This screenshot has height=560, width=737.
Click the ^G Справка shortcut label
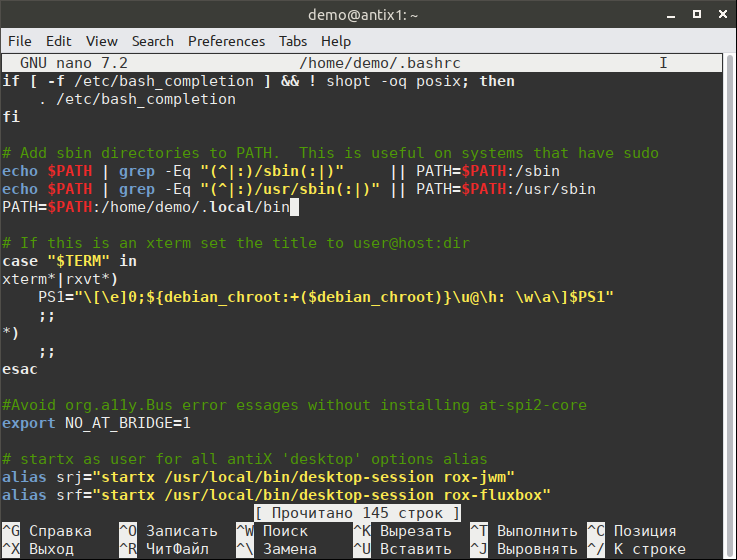point(47,531)
